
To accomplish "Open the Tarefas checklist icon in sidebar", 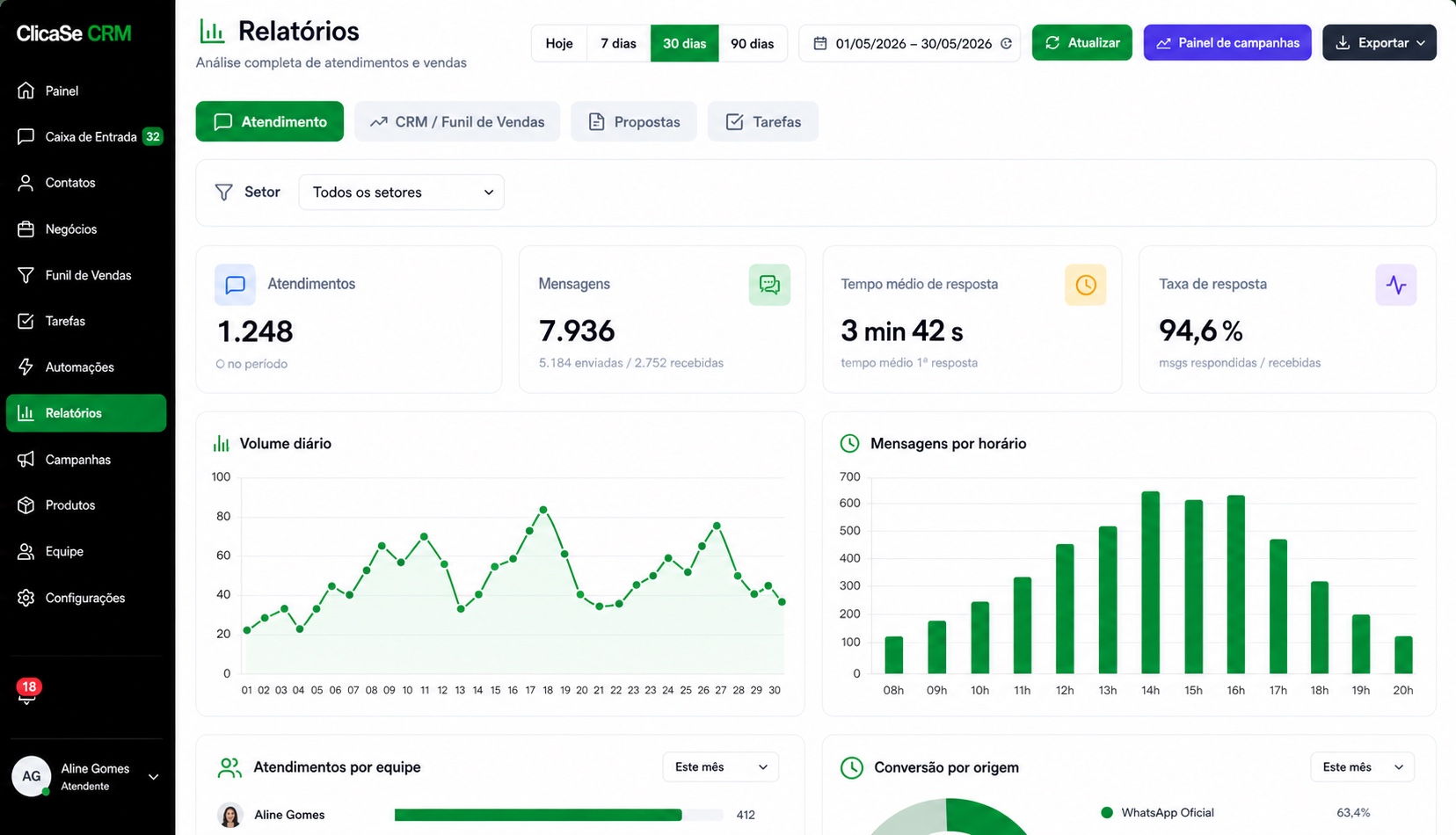I will pyautogui.click(x=26, y=321).
